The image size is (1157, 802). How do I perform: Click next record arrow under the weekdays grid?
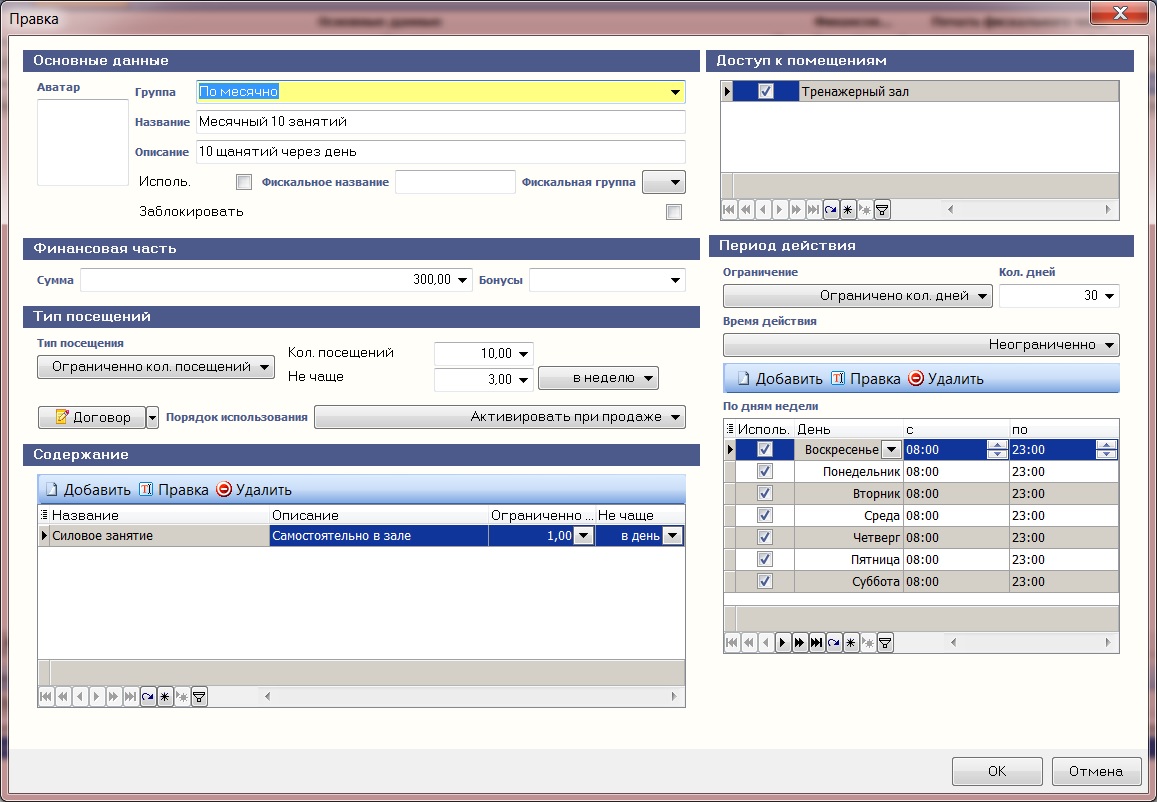click(783, 643)
